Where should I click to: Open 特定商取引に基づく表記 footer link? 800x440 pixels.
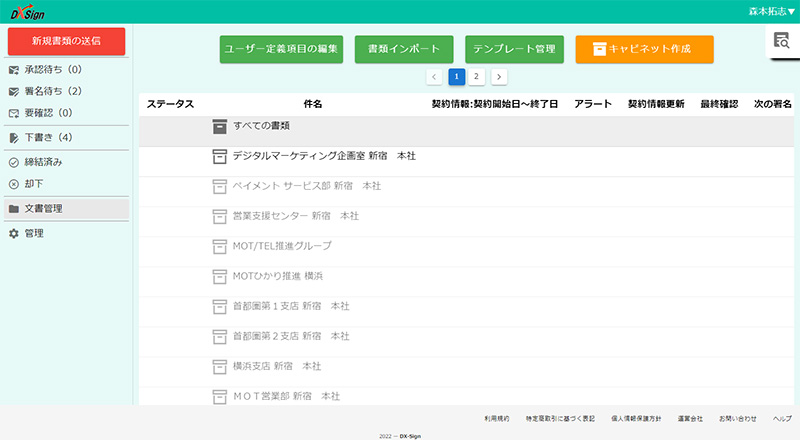tap(560, 419)
